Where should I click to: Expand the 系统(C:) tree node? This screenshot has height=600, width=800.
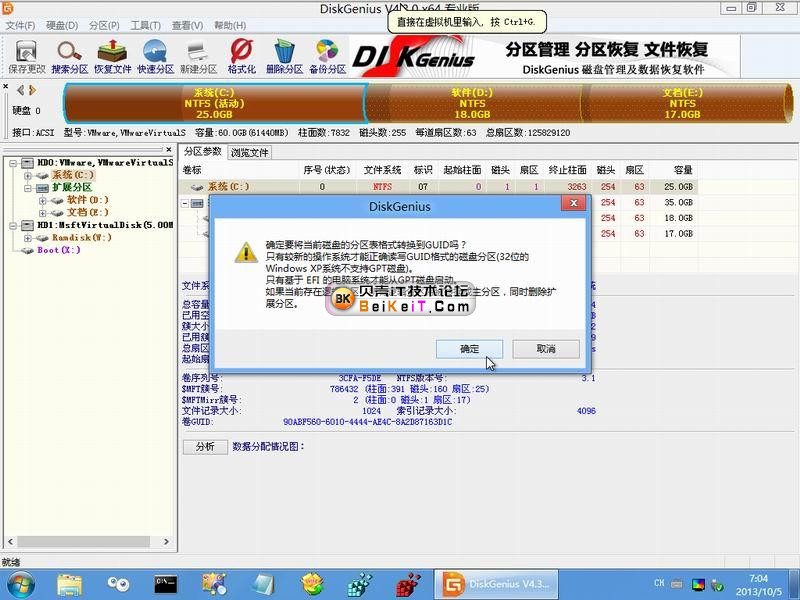tap(28, 176)
